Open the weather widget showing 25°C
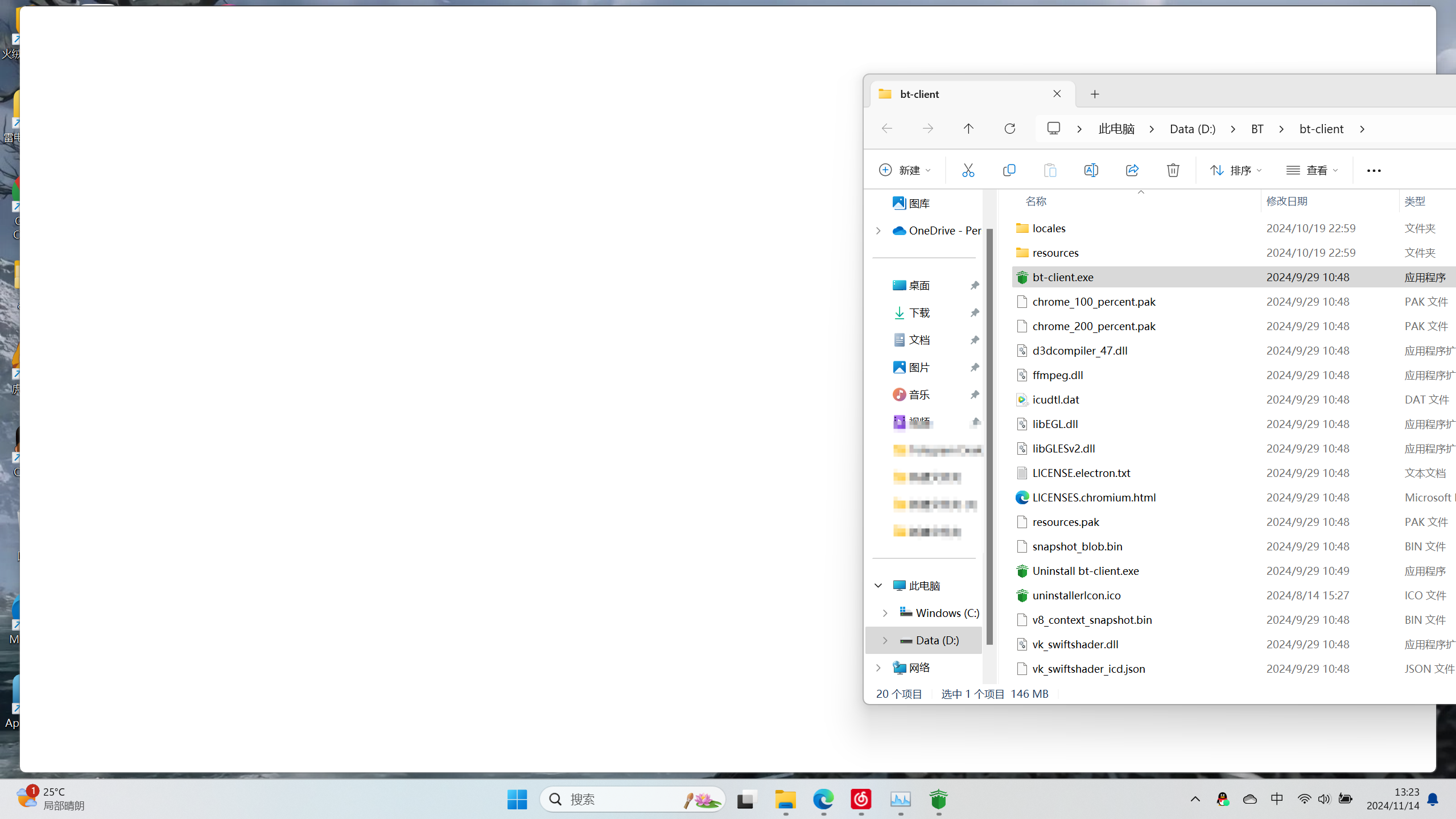 [x=50, y=799]
